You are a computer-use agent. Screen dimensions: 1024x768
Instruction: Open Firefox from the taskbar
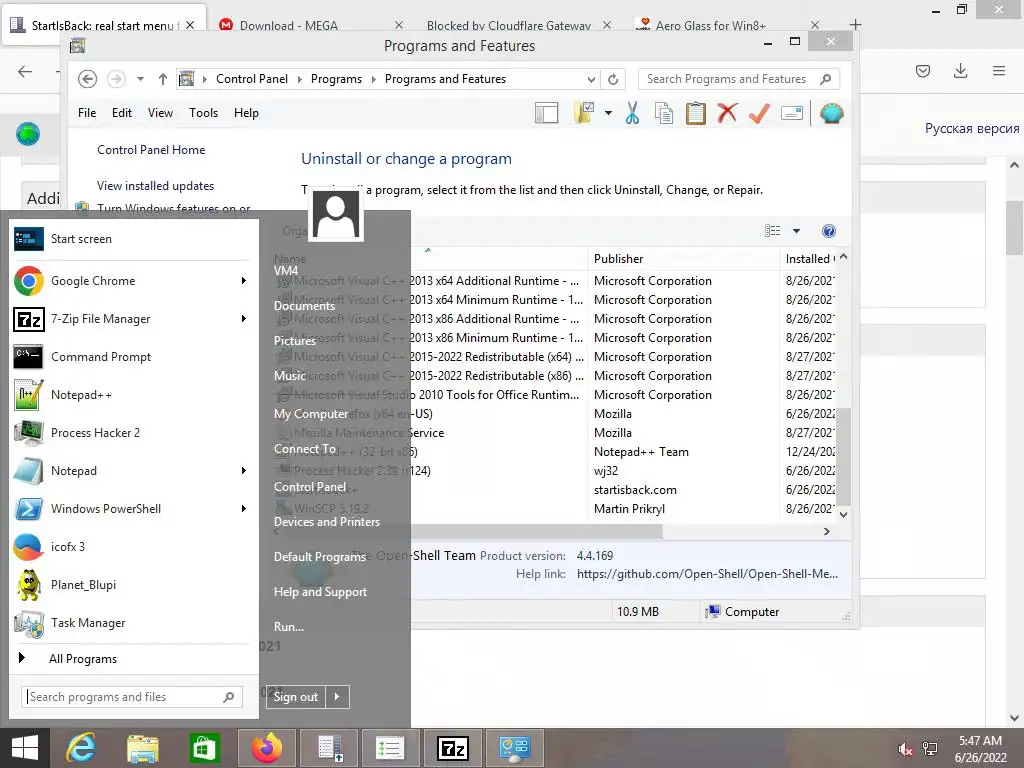(x=266, y=748)
